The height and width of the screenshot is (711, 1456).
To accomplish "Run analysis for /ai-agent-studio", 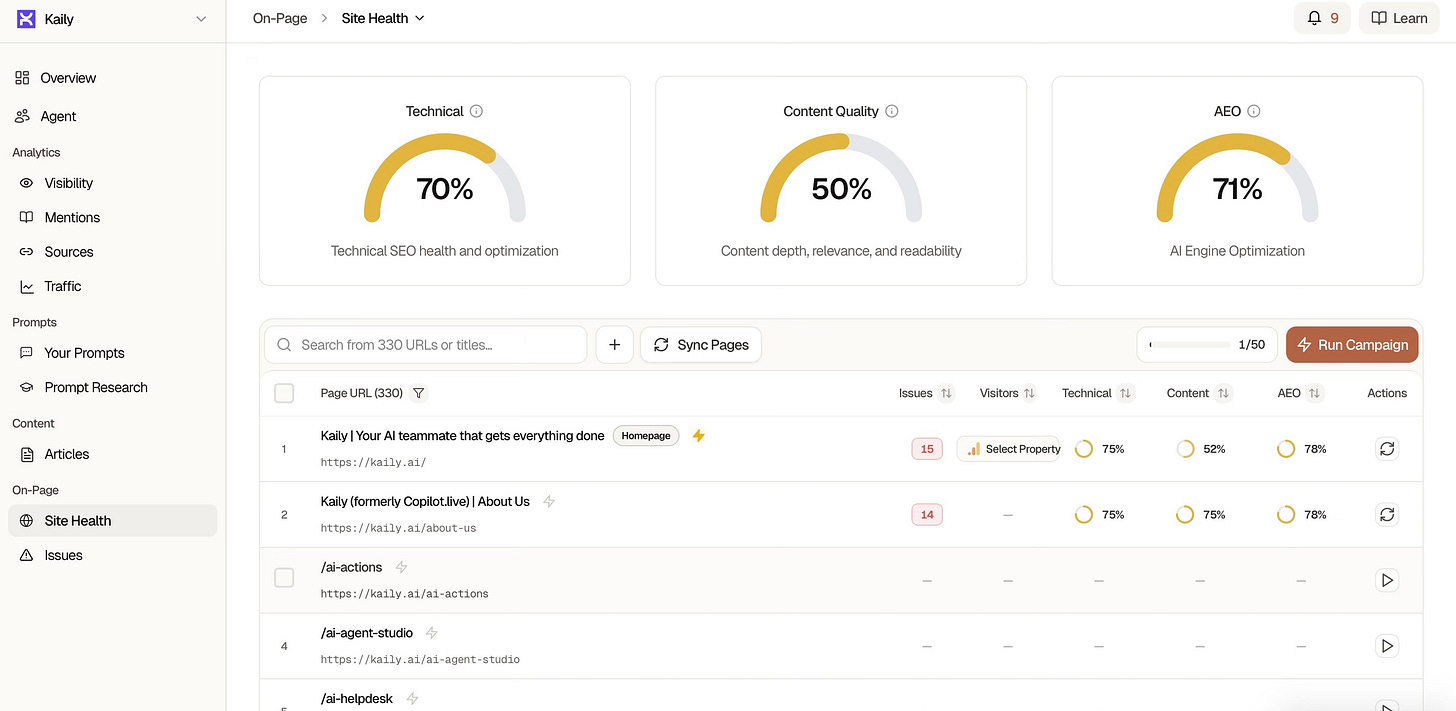I will pos(1387,646).
